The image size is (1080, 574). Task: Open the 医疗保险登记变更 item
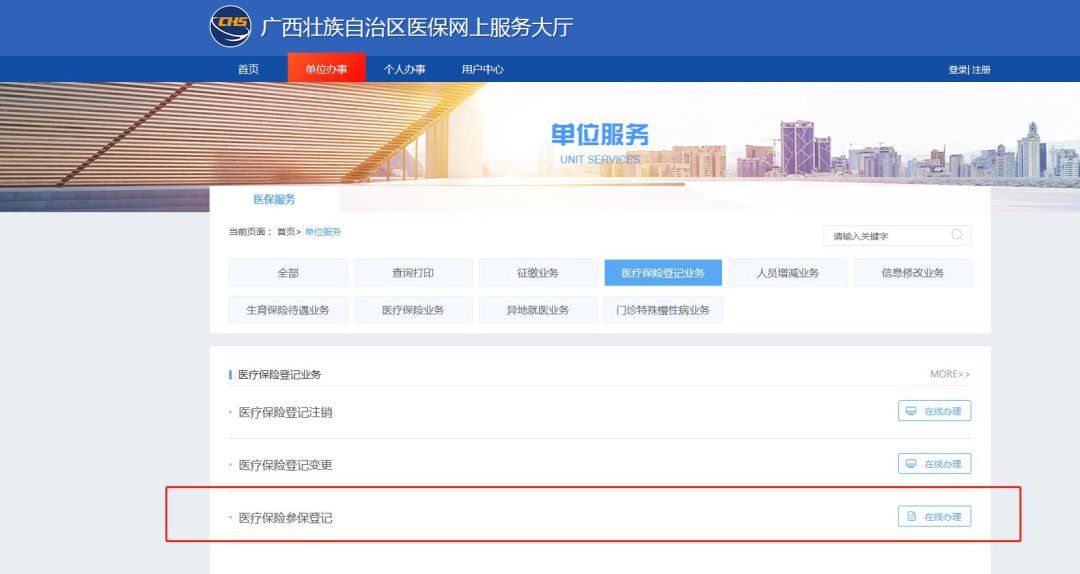click(285, 465)
